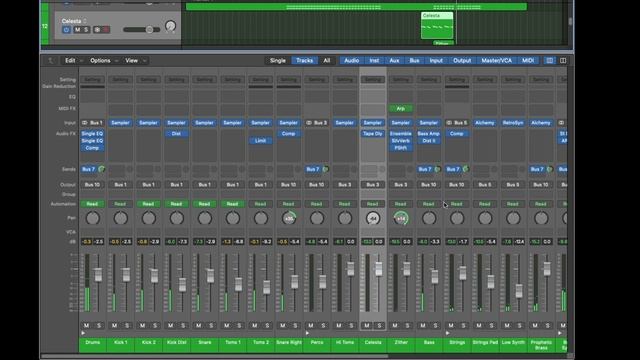Switch mixer to wide channel strips view

pyautogui.click(x=563, y=60)
